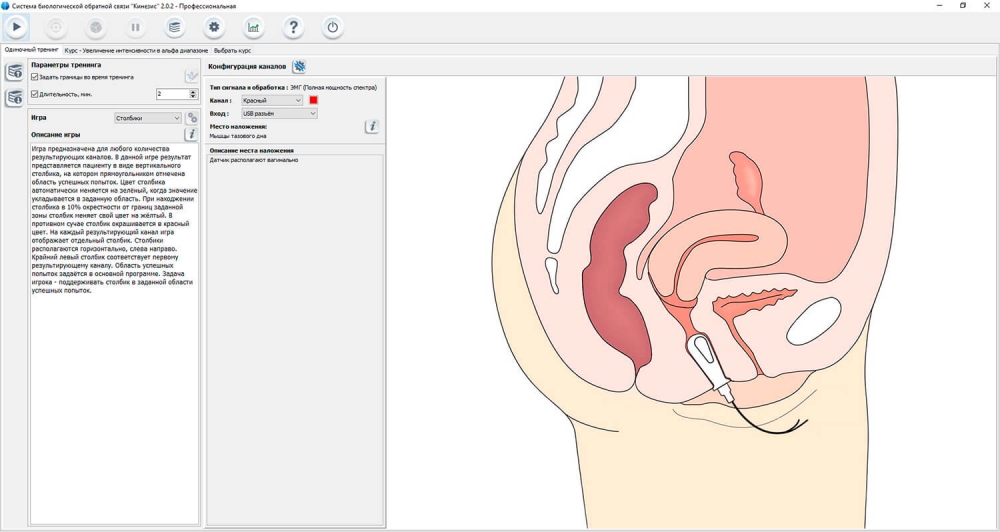Open settings with the gear icon
1000x532 pixels.
click(x=213, y=27)
